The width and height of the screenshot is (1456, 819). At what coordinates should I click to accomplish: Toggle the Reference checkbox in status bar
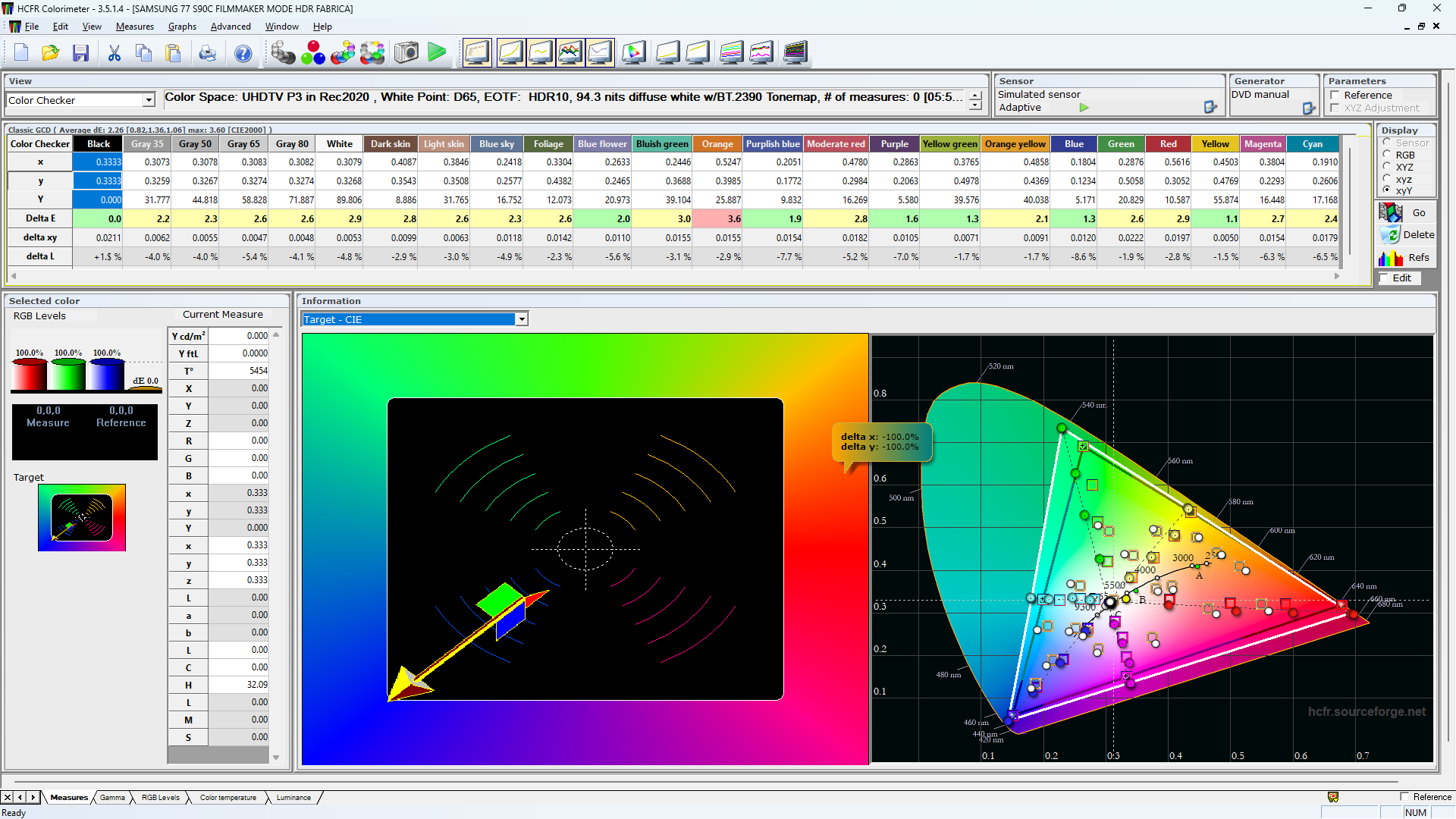1404,797
